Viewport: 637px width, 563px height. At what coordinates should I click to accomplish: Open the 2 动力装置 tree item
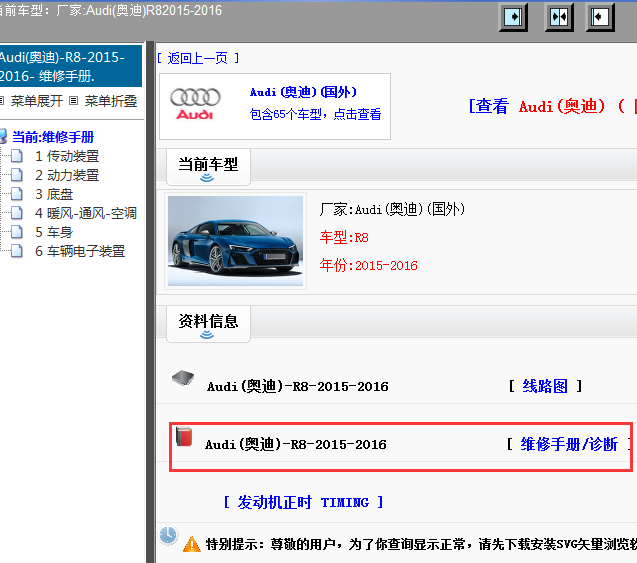click(x=67, y=175)
